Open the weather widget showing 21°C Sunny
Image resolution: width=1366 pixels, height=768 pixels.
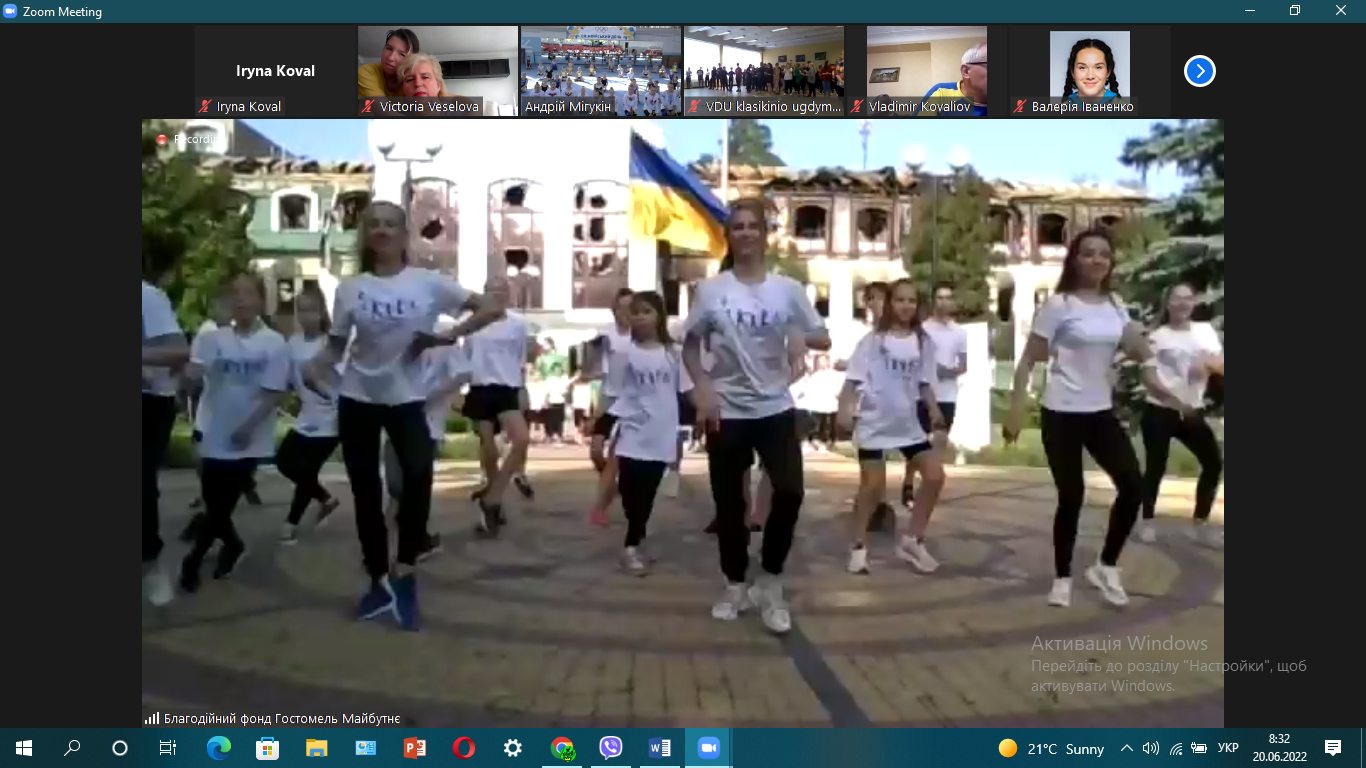[x=1052, y=748]
